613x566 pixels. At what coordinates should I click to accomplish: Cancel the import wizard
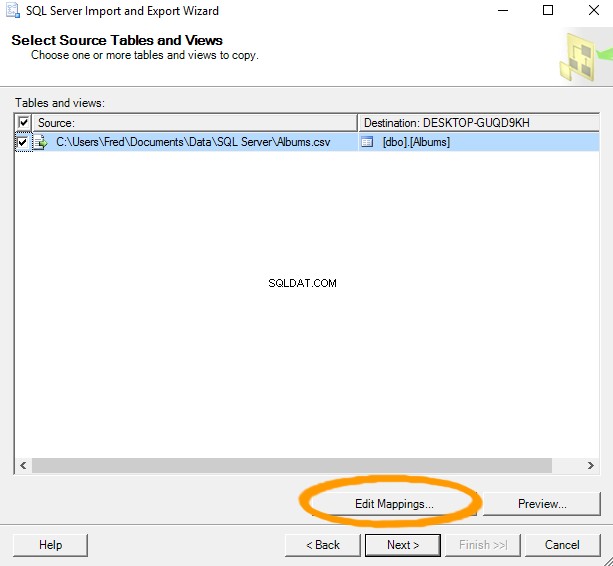pyautogui.click(x=562, y=545)
